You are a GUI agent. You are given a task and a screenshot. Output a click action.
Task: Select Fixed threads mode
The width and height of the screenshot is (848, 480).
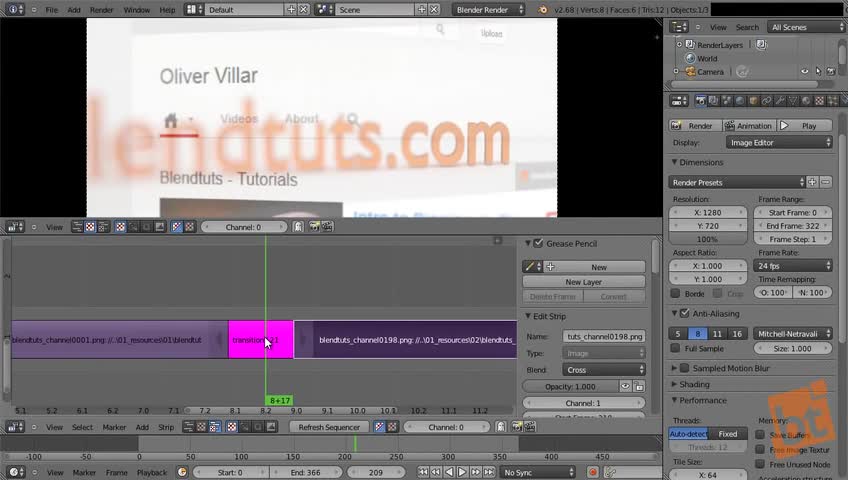727,434
